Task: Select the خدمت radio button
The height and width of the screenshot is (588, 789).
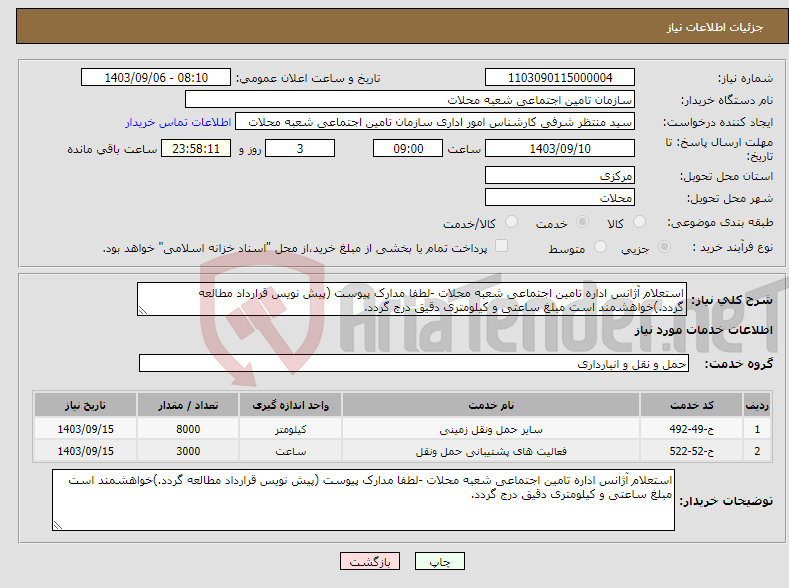Action: click(x=582, y=222)
